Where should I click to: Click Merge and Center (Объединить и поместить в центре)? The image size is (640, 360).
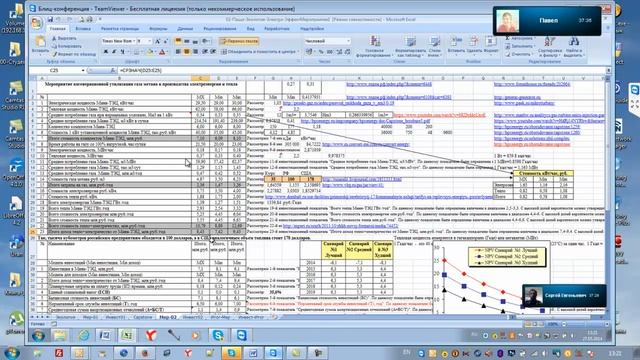click(x=258, y=52)
